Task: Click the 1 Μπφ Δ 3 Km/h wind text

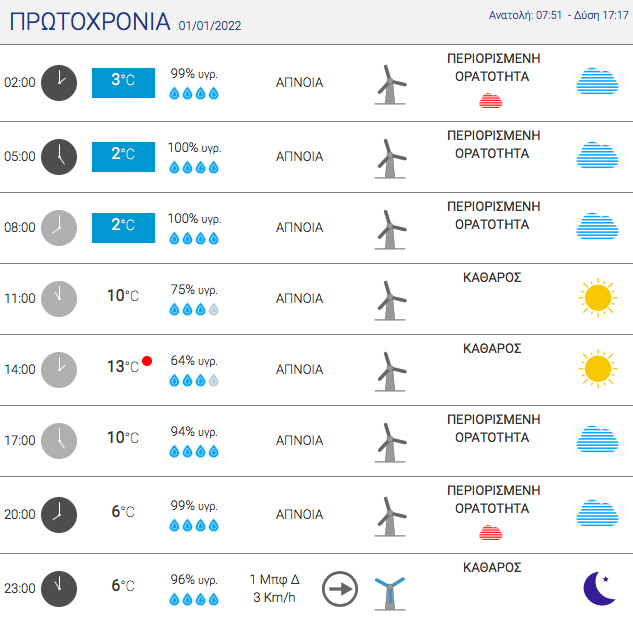Action: [x=275, y=588]
